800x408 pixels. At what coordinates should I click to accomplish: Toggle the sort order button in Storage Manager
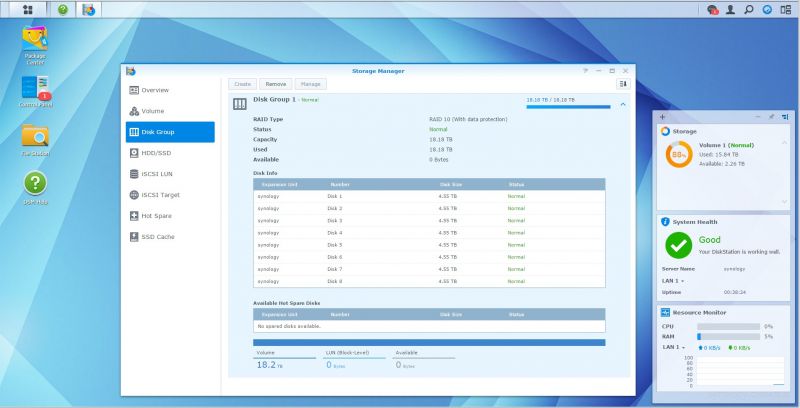[623, 84]
